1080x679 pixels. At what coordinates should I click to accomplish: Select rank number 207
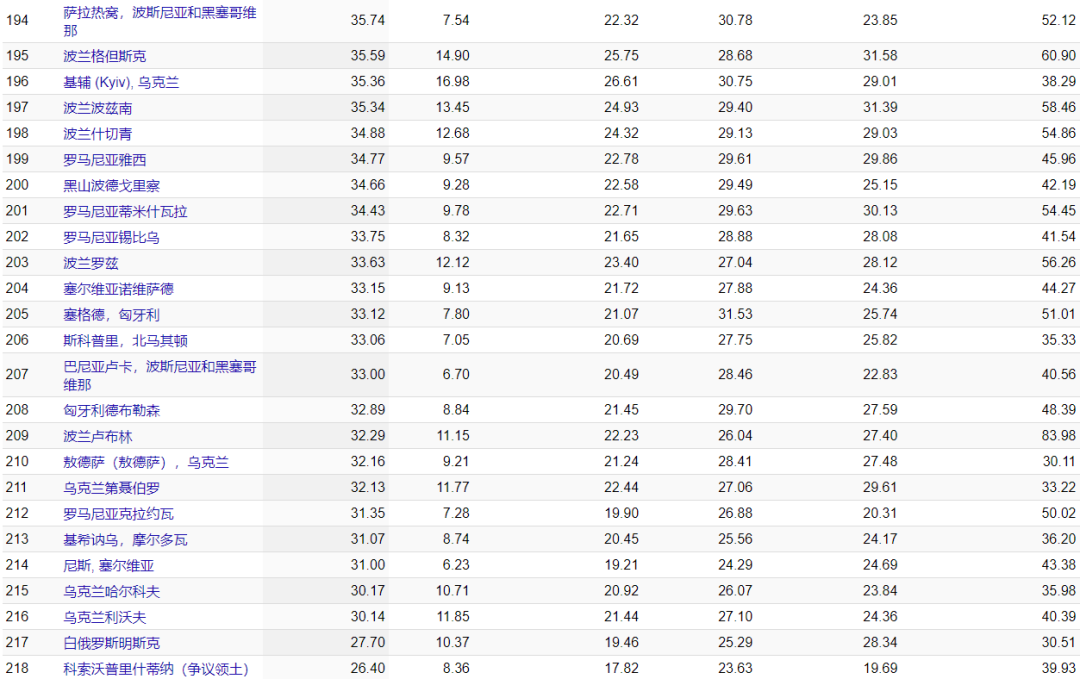17,374
